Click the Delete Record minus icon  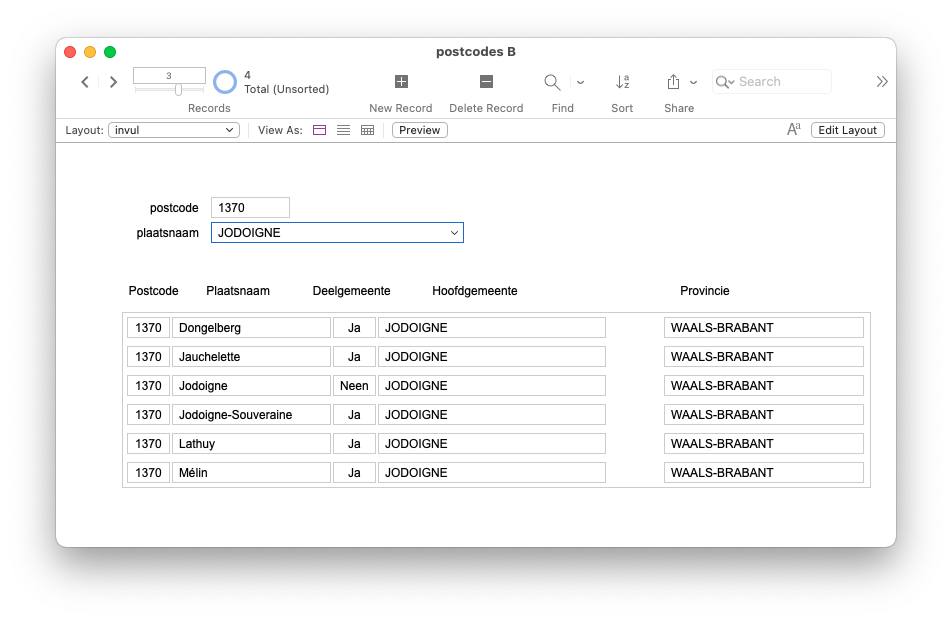(x=486, y=82)
